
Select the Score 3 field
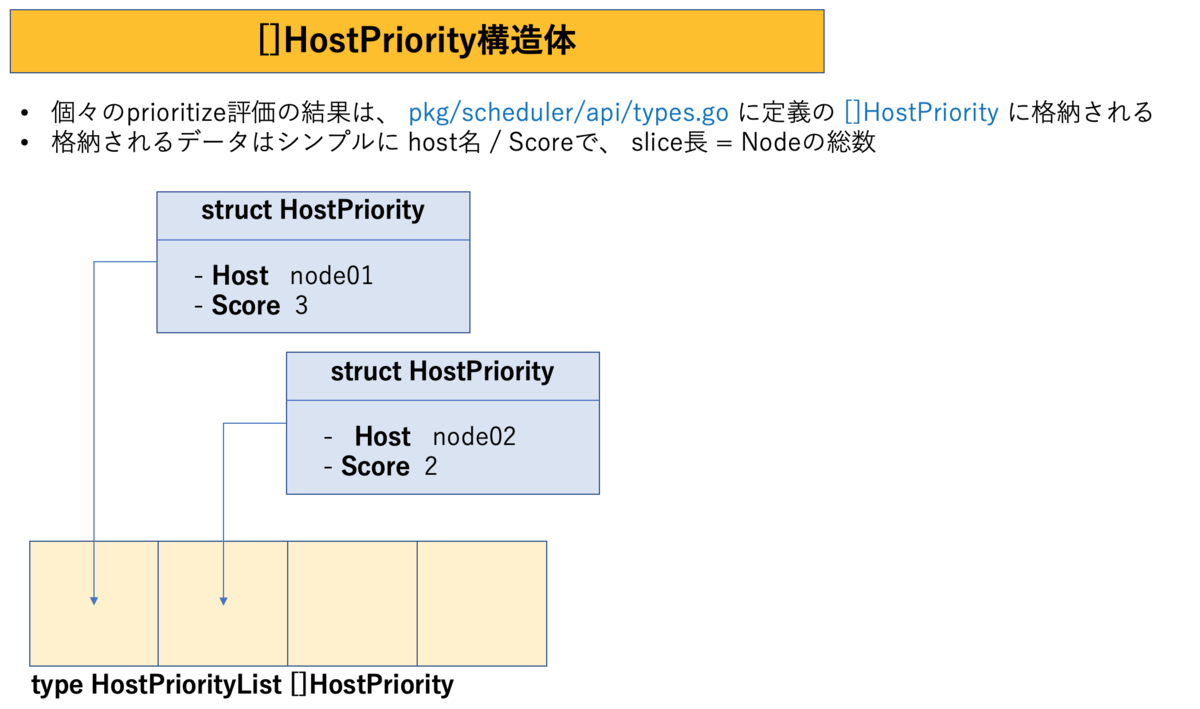[x=251, y=306]
